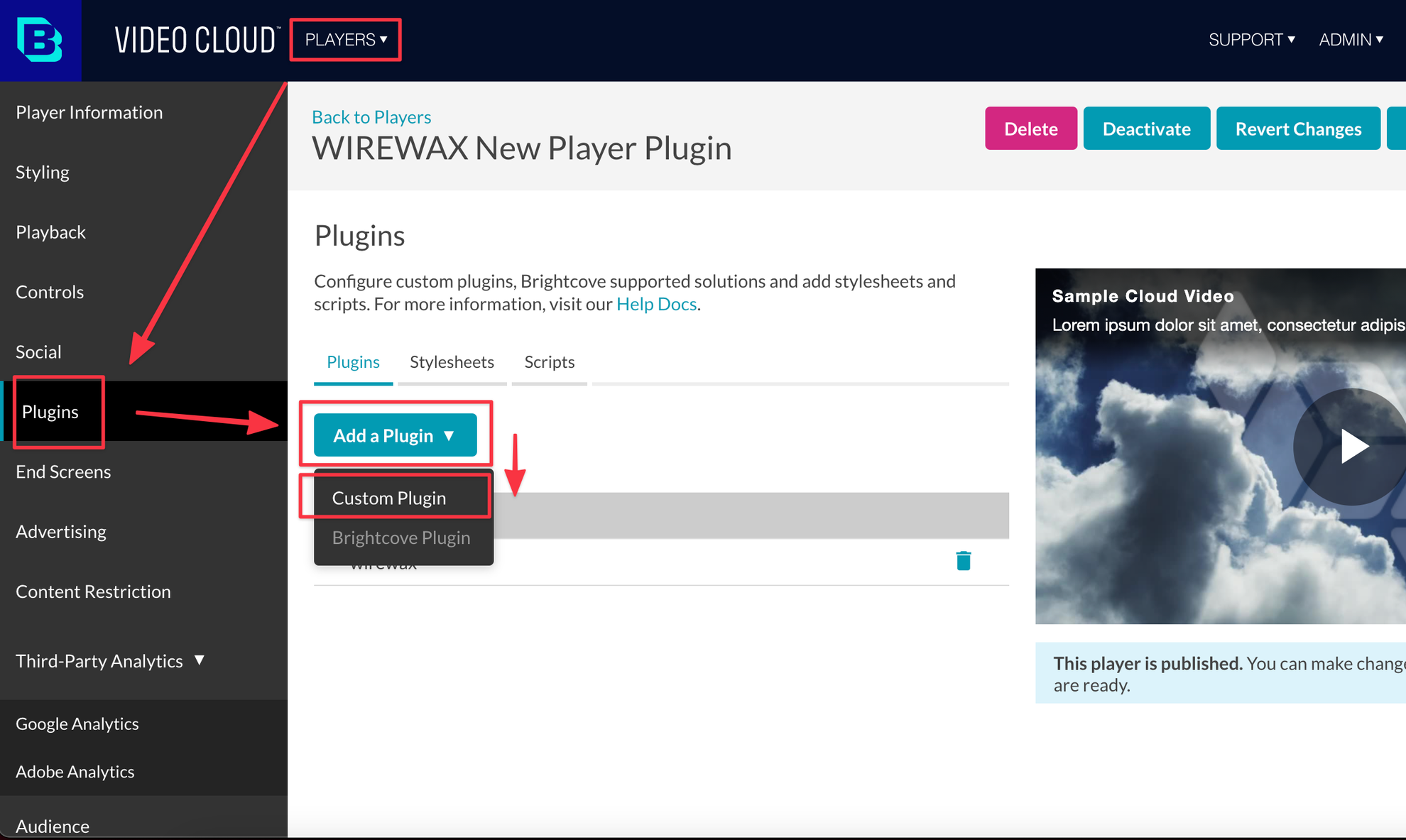Select Brightcove Plugin from the menu
This screenshot has width=1406, height=840.
click(x=400, y=538)
